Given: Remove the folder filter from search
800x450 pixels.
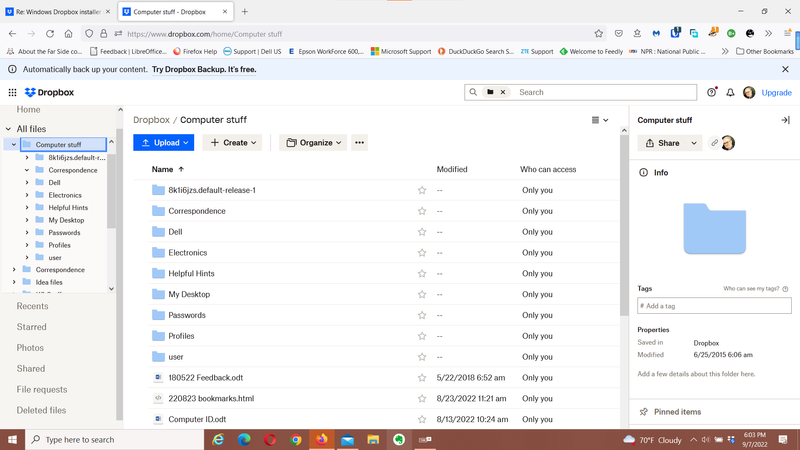Looking at the screenshot, I should click(x=503, y=92).
